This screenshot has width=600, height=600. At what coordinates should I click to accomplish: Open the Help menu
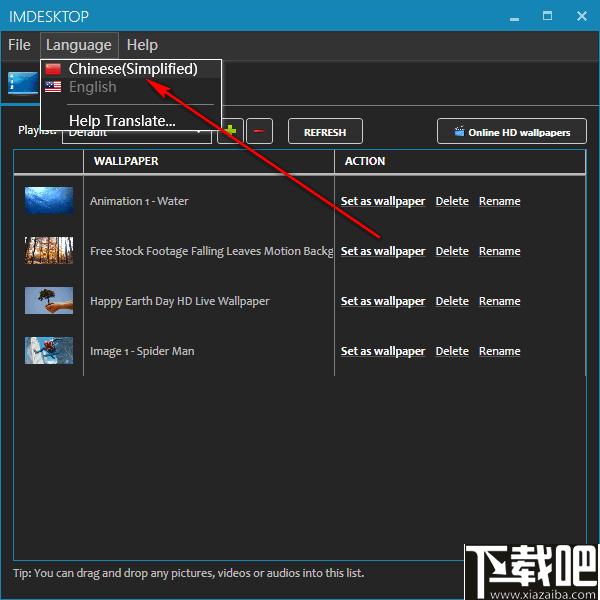coord(142,45)
